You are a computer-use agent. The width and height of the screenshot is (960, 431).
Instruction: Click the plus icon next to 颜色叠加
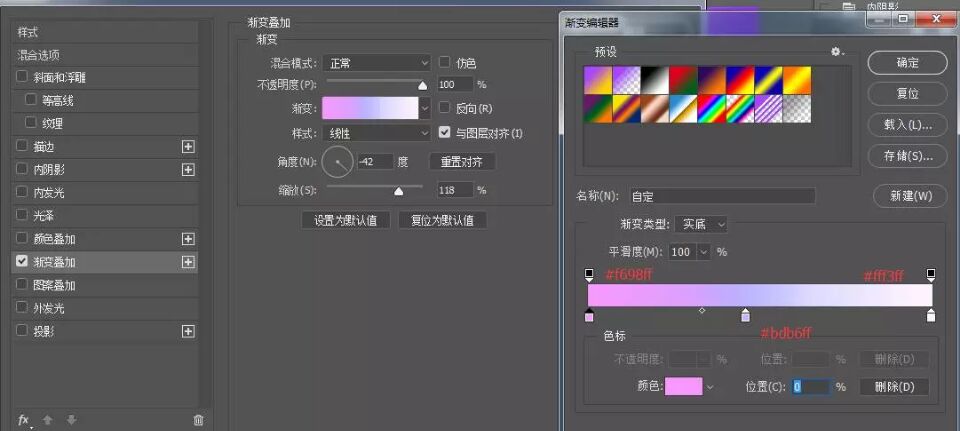[188, 239]
